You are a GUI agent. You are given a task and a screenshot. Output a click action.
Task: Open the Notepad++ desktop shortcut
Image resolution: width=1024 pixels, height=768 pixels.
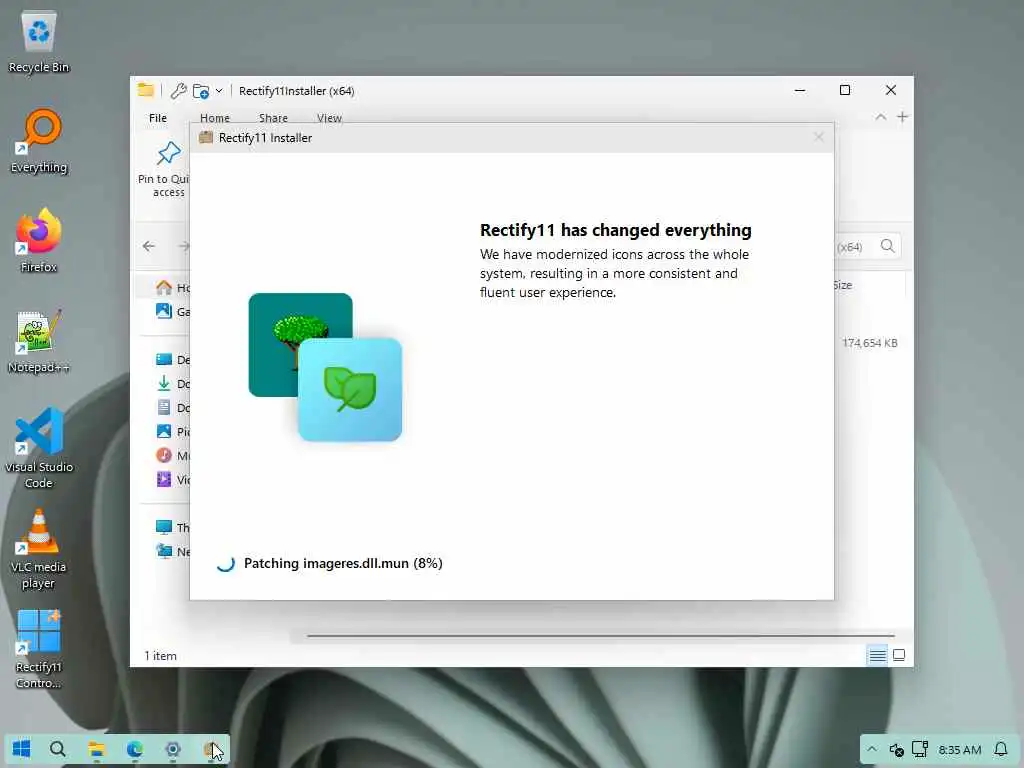pos(39,342)
